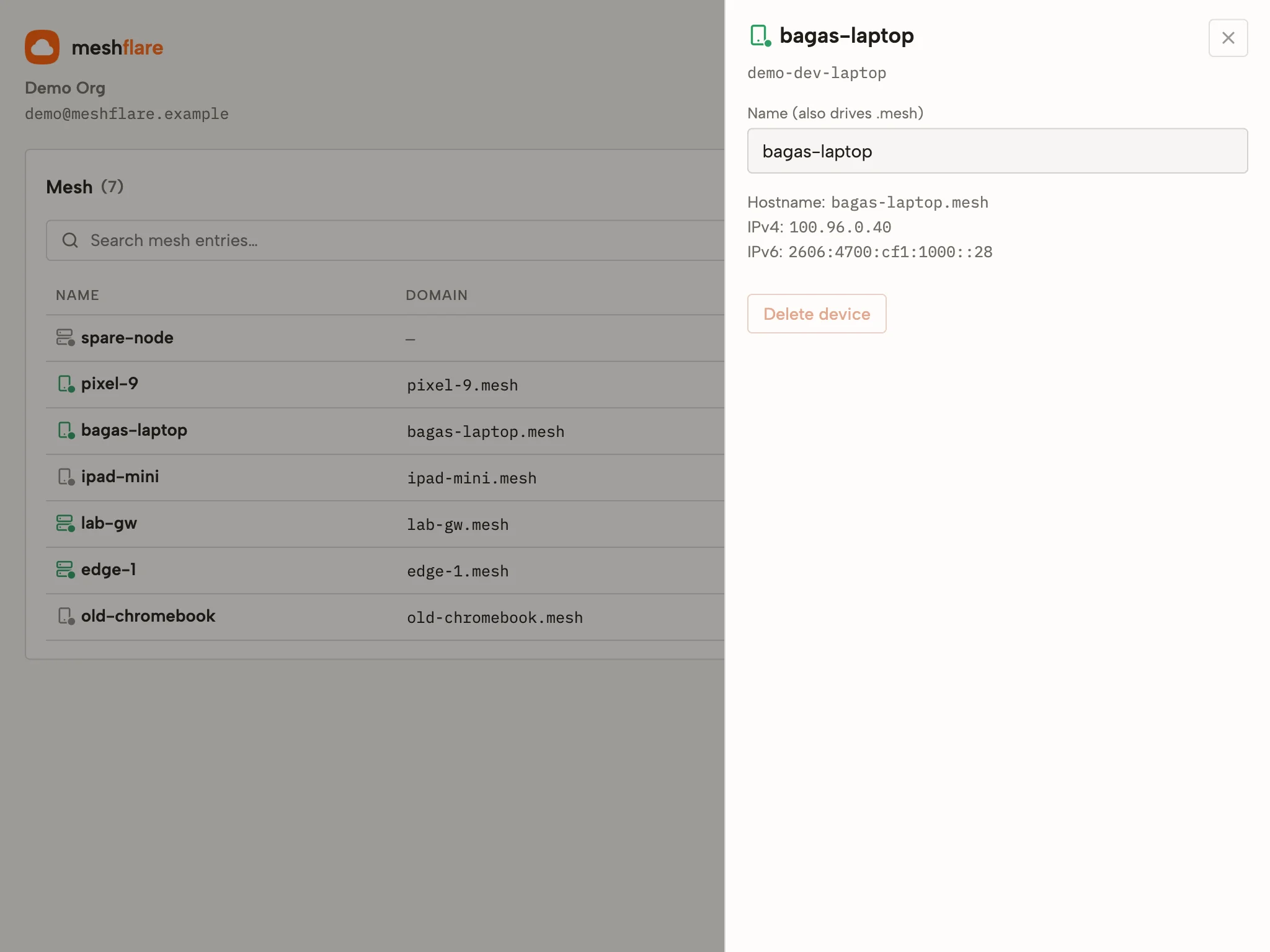Click the old-chromebook device icon
Screen dimensions: 1270x952
point(66,616)
